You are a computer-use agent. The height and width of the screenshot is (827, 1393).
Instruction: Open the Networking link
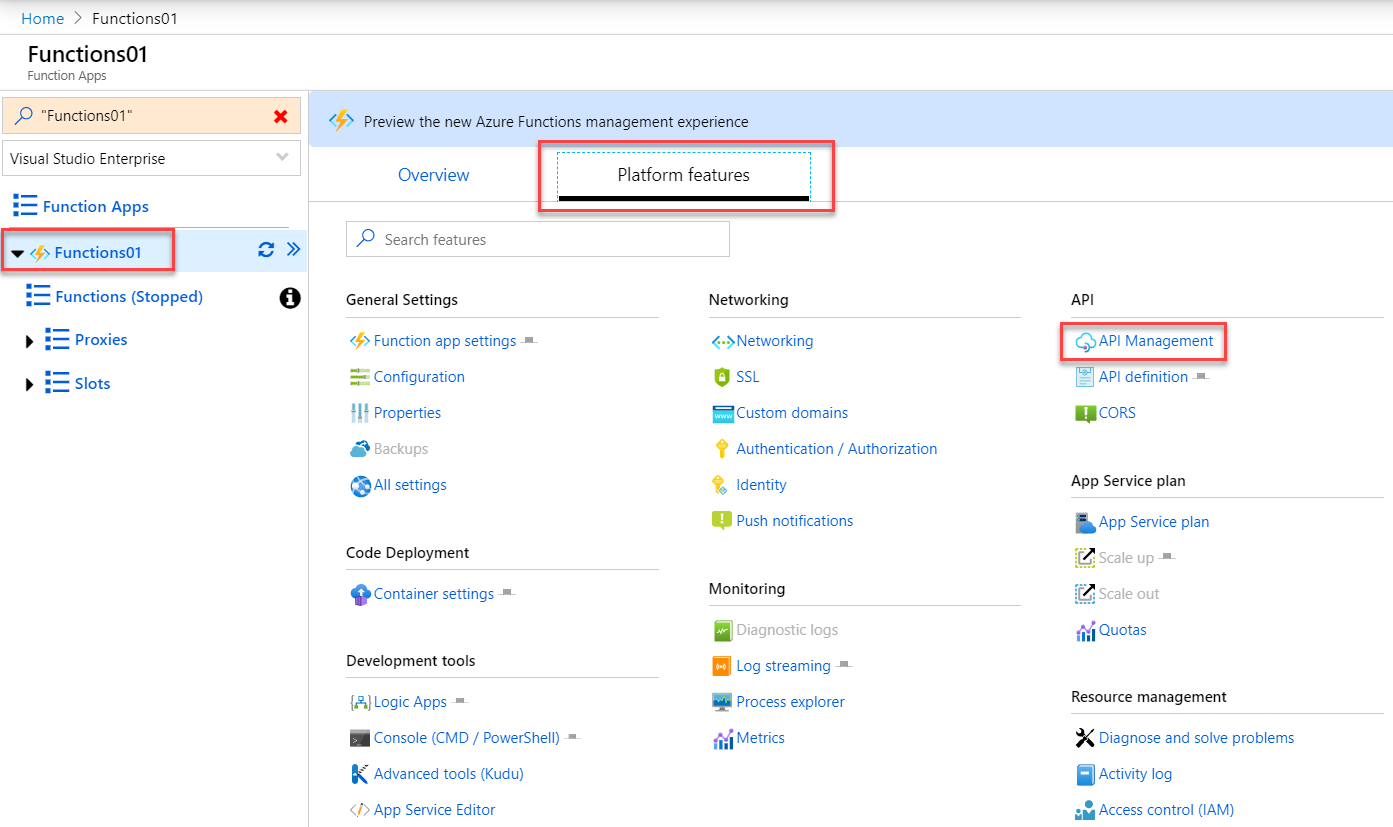pyautogui.click(x=775, y=341)
